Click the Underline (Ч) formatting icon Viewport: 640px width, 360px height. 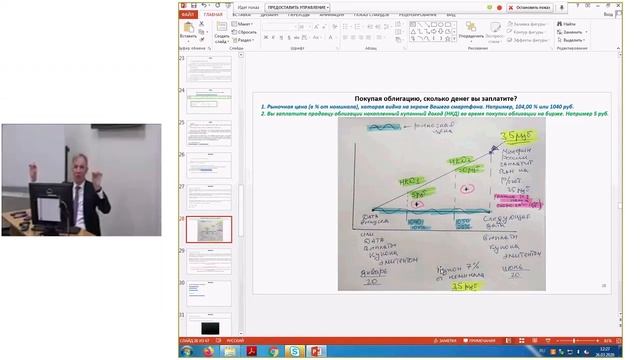point(281,38)
